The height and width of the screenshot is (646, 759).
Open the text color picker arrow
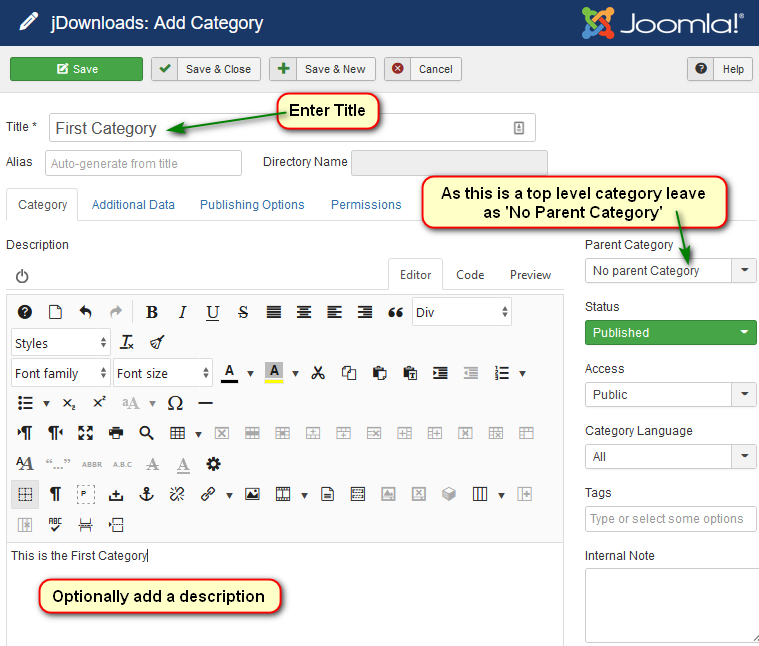click(250, 374)
